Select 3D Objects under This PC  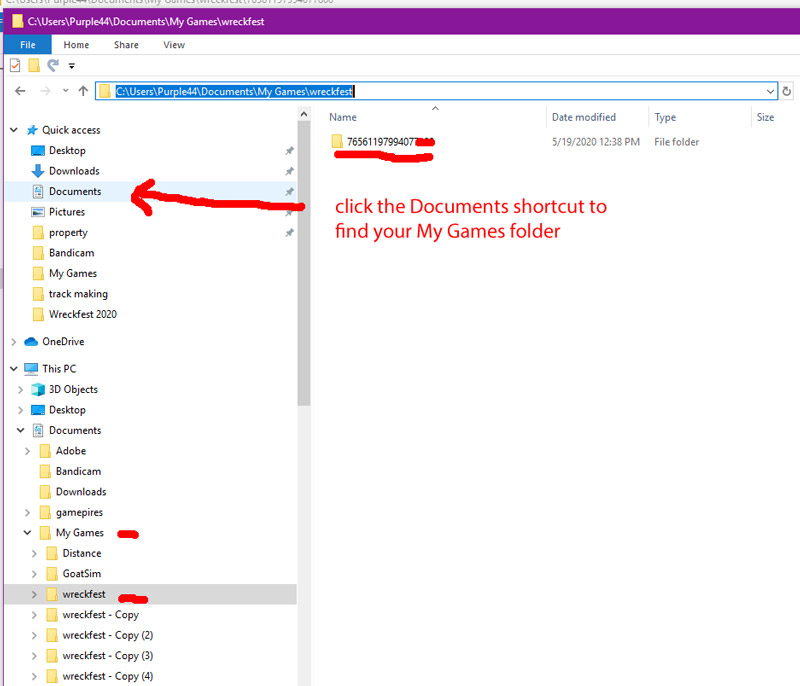pos(73,390)
